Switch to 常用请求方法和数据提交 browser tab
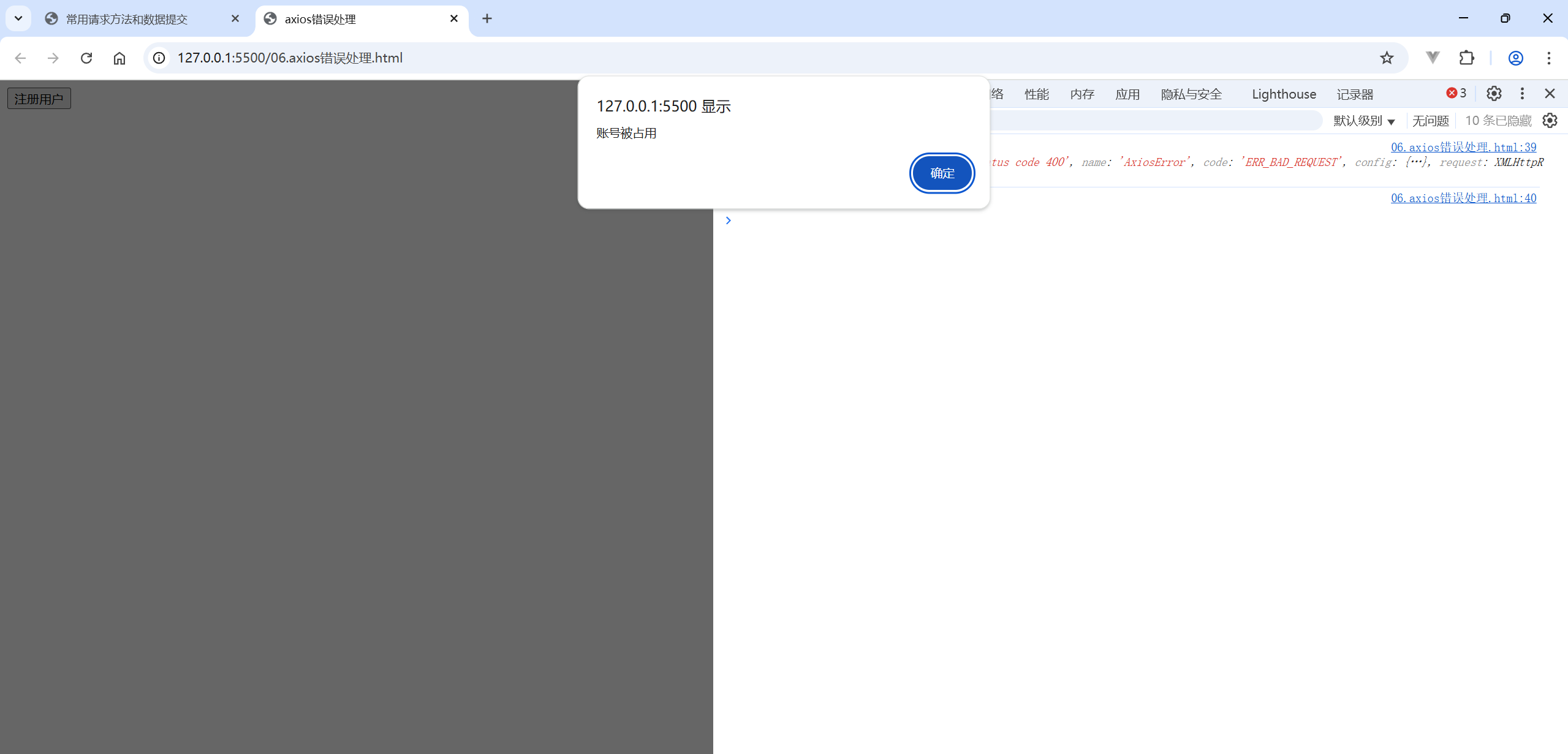Image resolution: width=1568 pixels, height=754 pixels. [127, 19]
